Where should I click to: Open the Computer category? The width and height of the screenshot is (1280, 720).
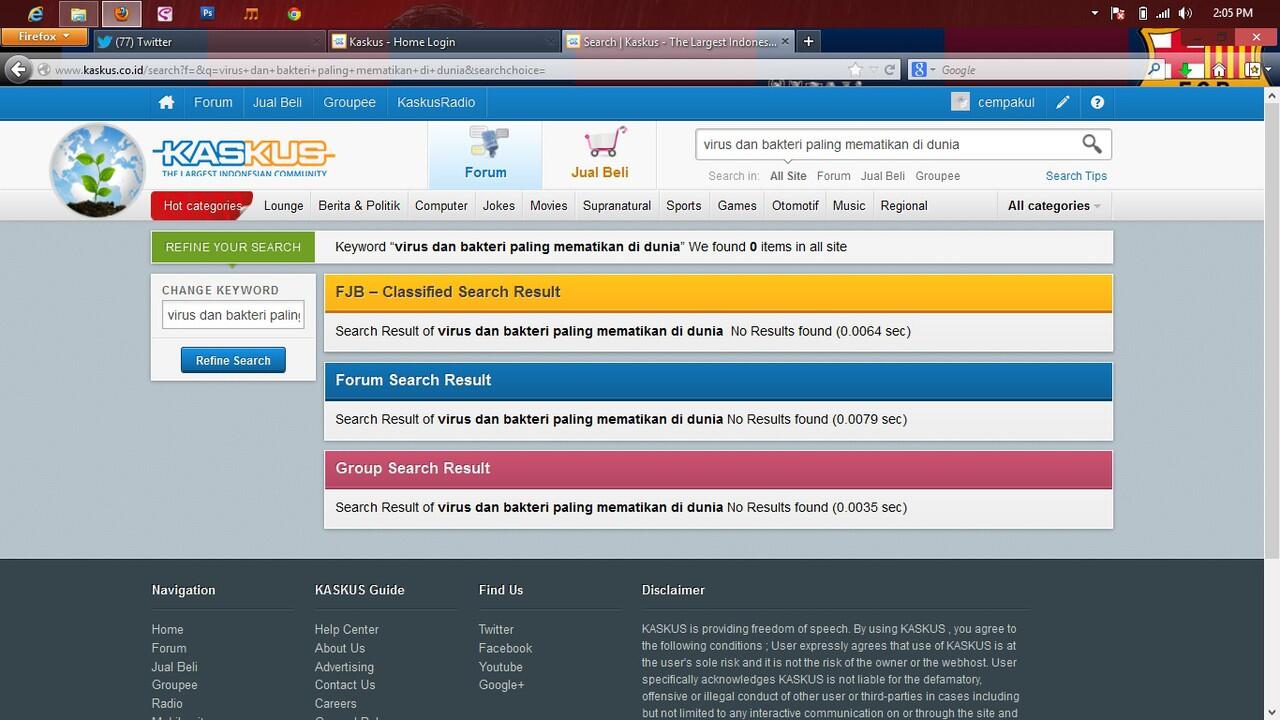(x=441, y=205)
